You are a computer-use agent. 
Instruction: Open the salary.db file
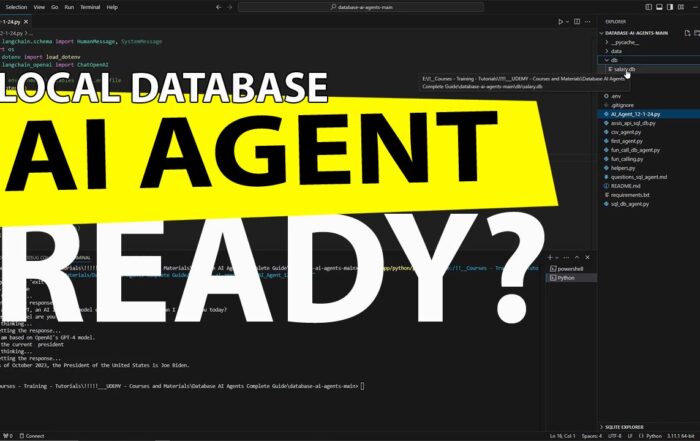tap(624, 69)
